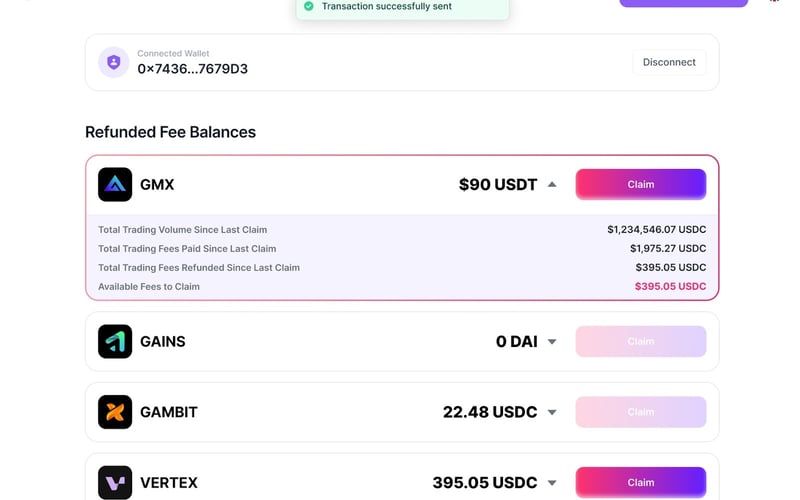The height and width of the screenshot is (500, 800).
Task: Expand the VERTEX fee details arrow
Action: coord(552,482)
